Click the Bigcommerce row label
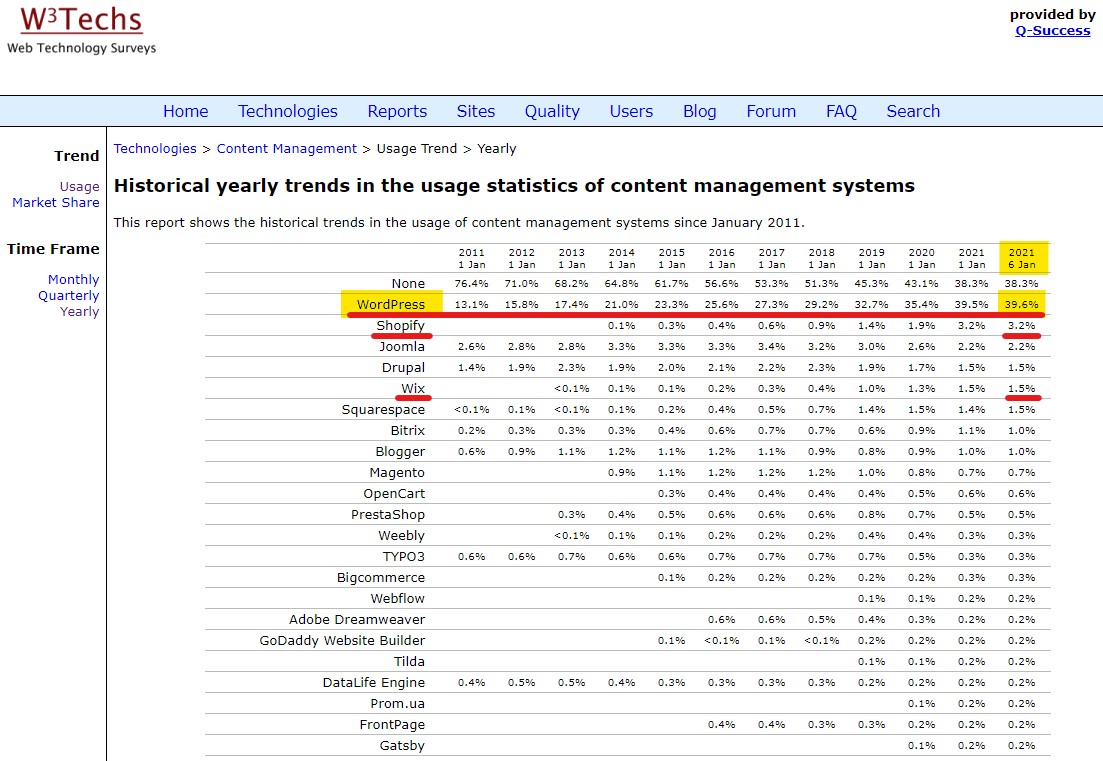The width and height of the screenshot is (1103, 761). [x=381, y=577]
